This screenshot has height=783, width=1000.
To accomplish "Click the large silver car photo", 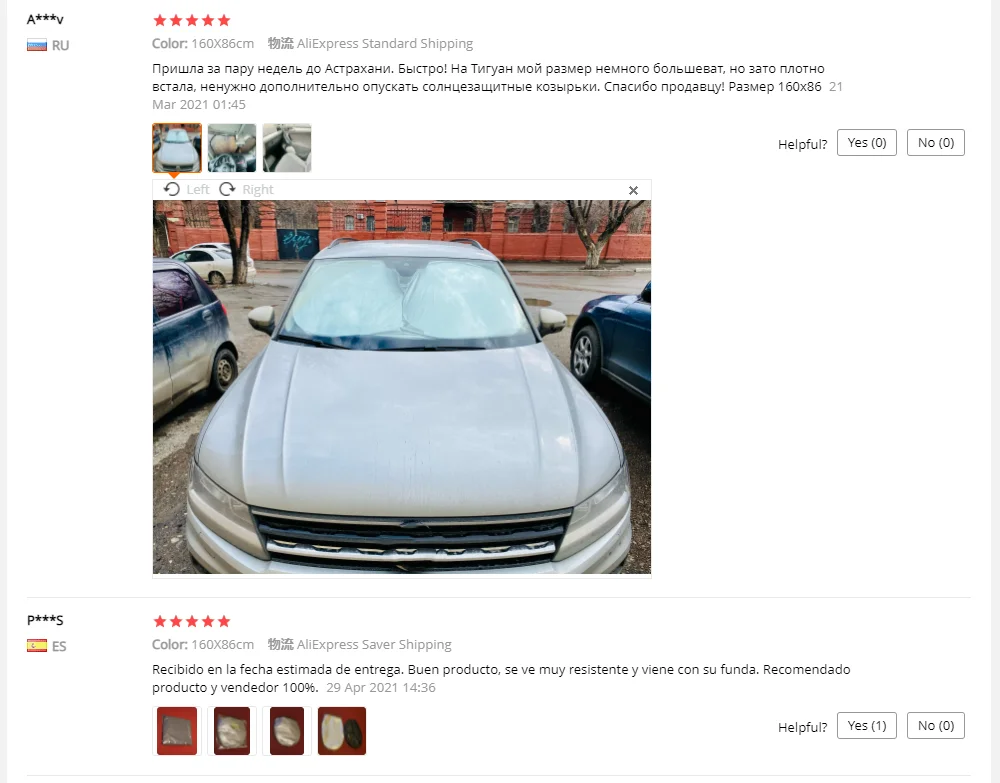I will (402, 387).
